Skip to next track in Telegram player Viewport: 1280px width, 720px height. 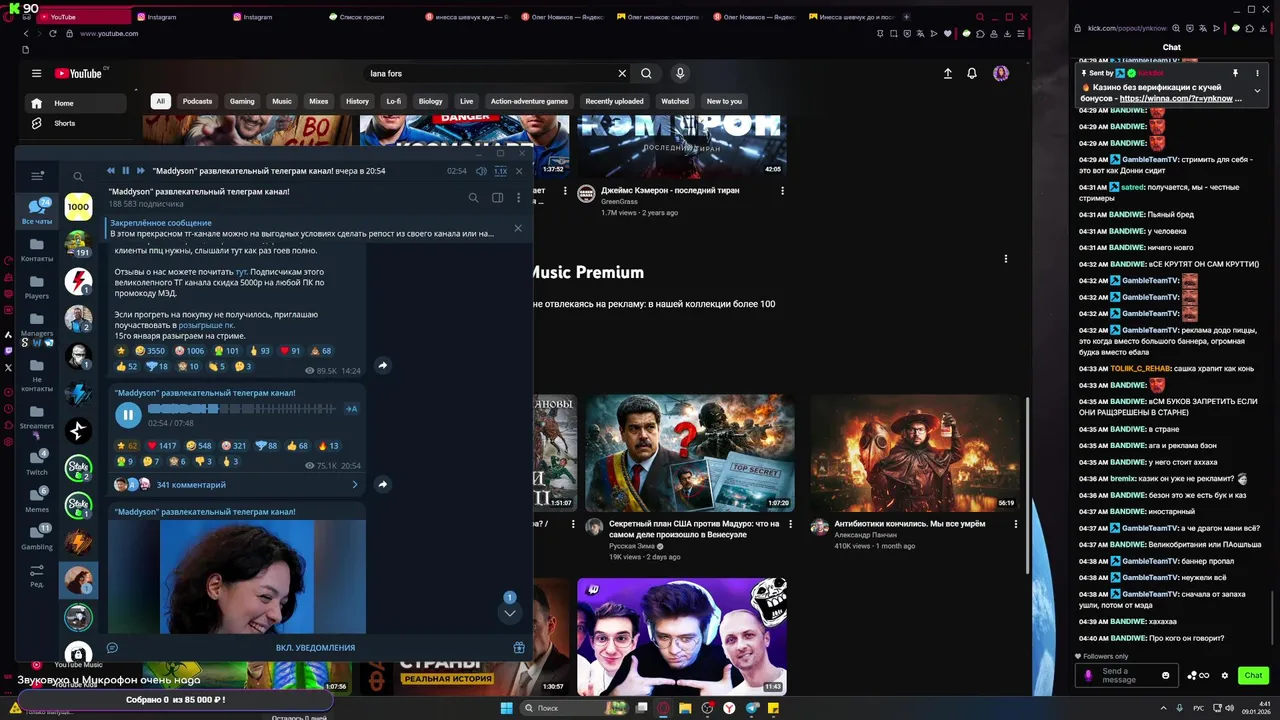(x=140, y=171)
